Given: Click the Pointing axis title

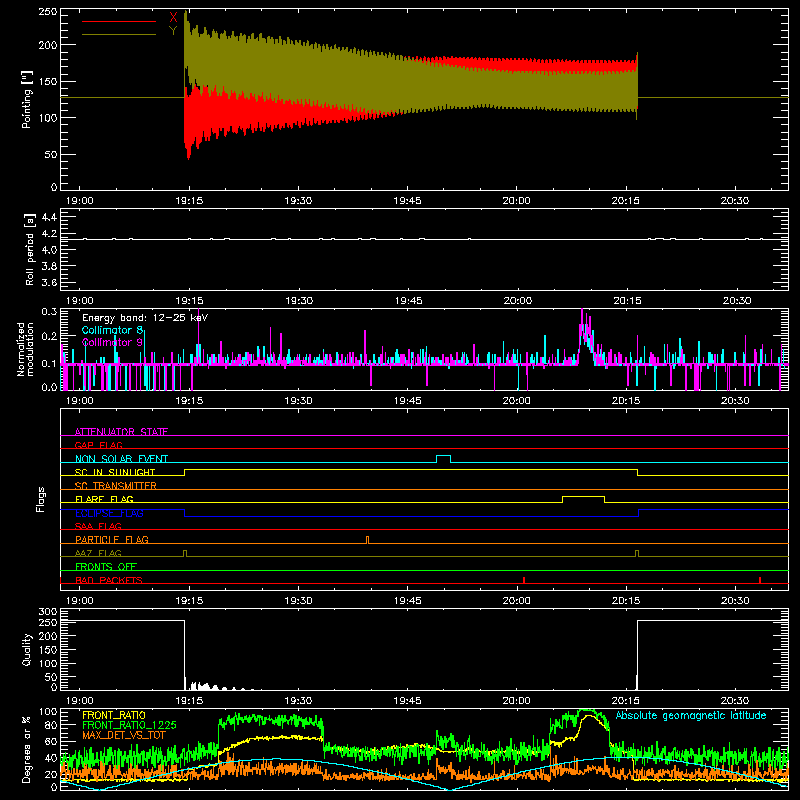Looking at the screenshot, I should tap(27, 99).
